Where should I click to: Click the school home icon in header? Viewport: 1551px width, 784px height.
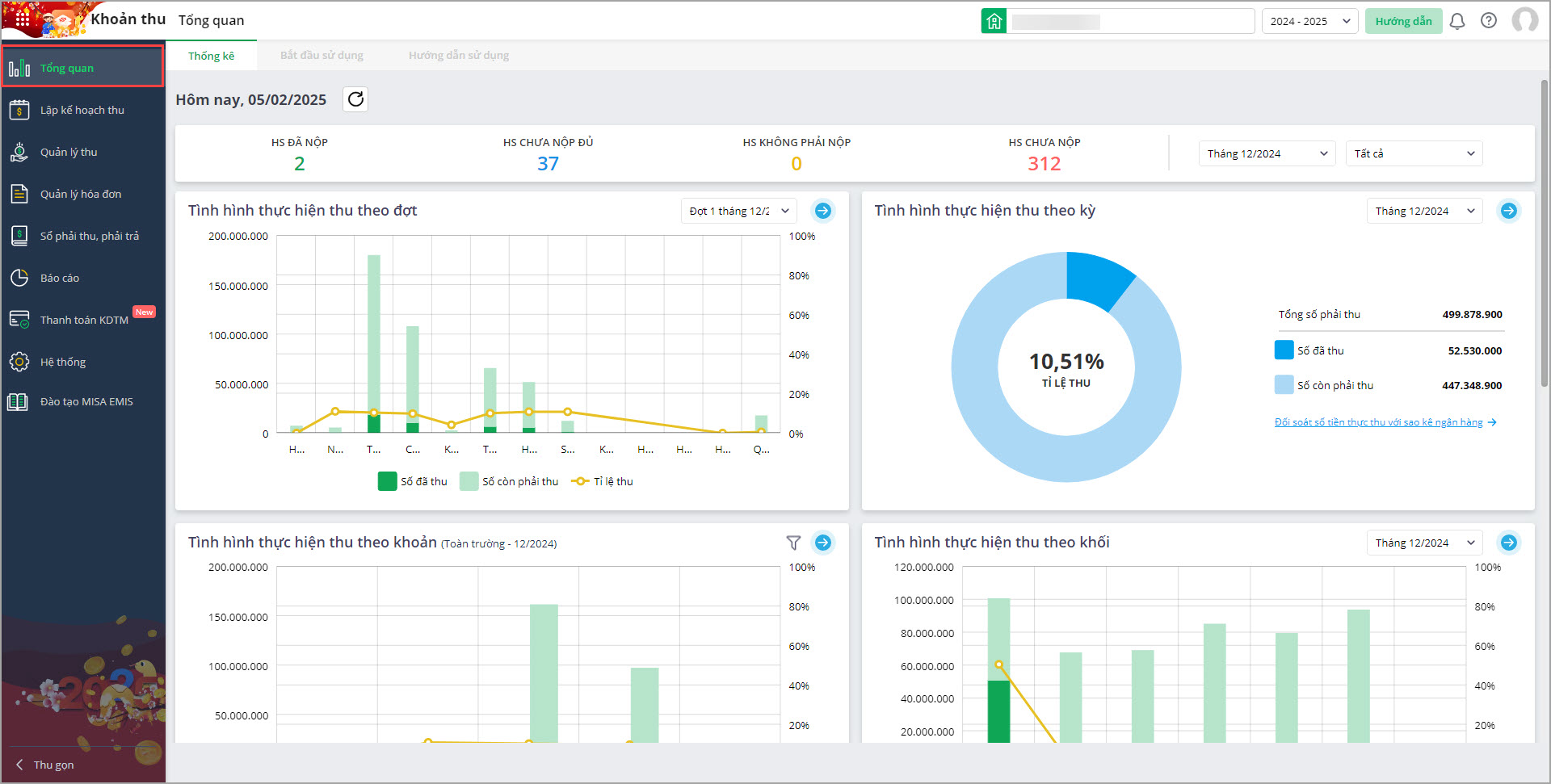click(994, 21)
